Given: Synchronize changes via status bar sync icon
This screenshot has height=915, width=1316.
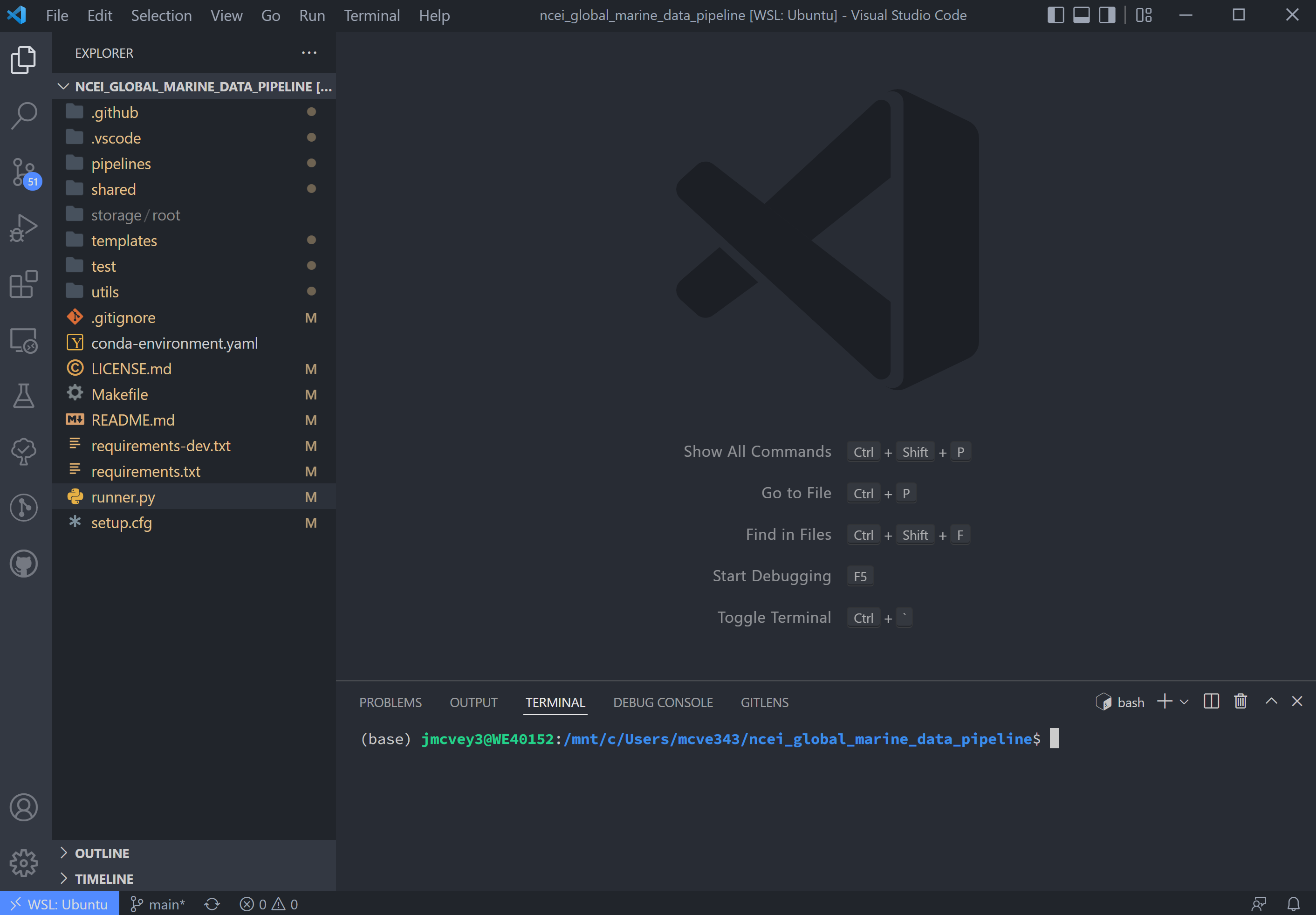Looking at the screenshot, I should pos(212,904).
